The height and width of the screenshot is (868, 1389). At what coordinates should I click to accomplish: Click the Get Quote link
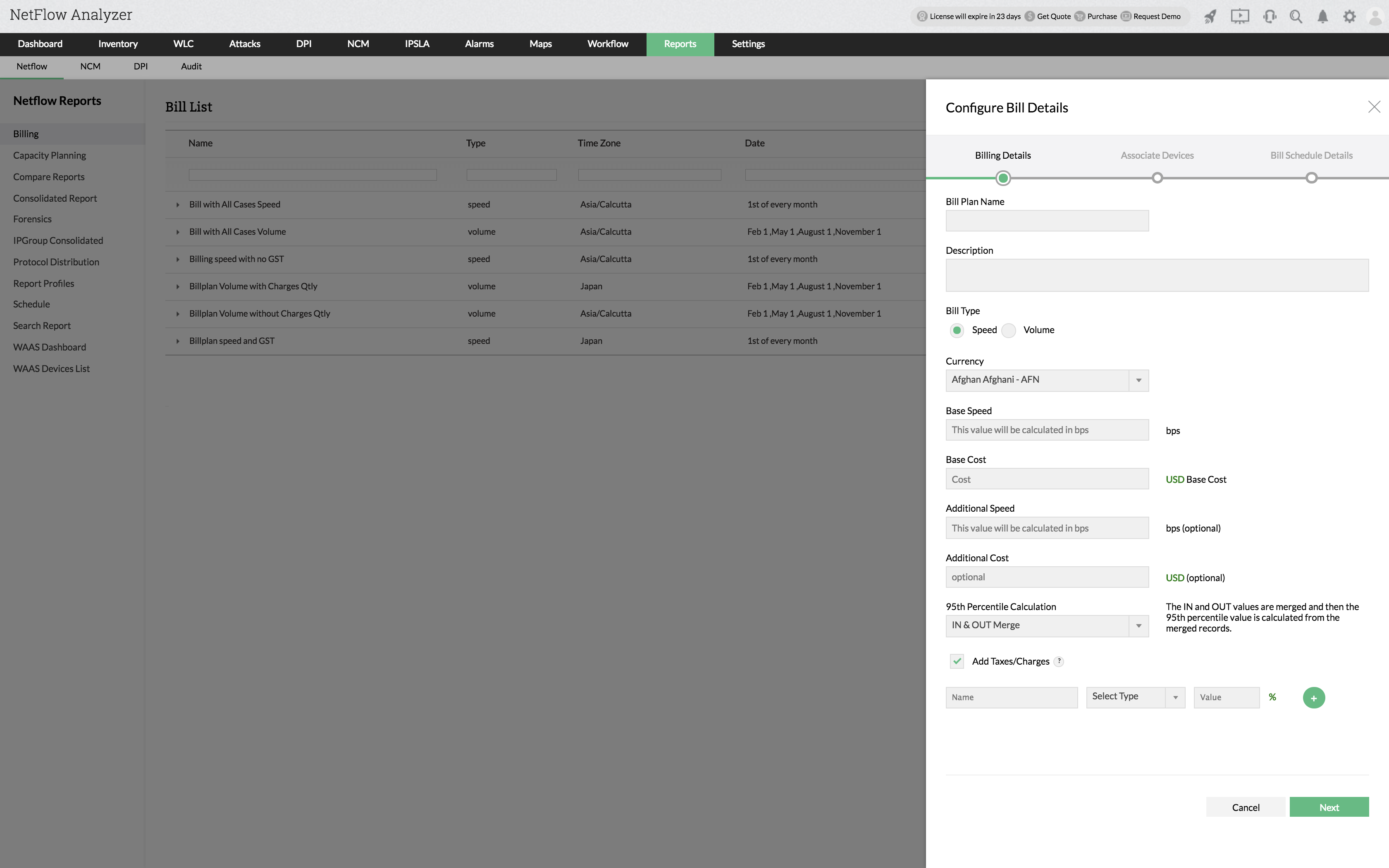click(1053, 17)
